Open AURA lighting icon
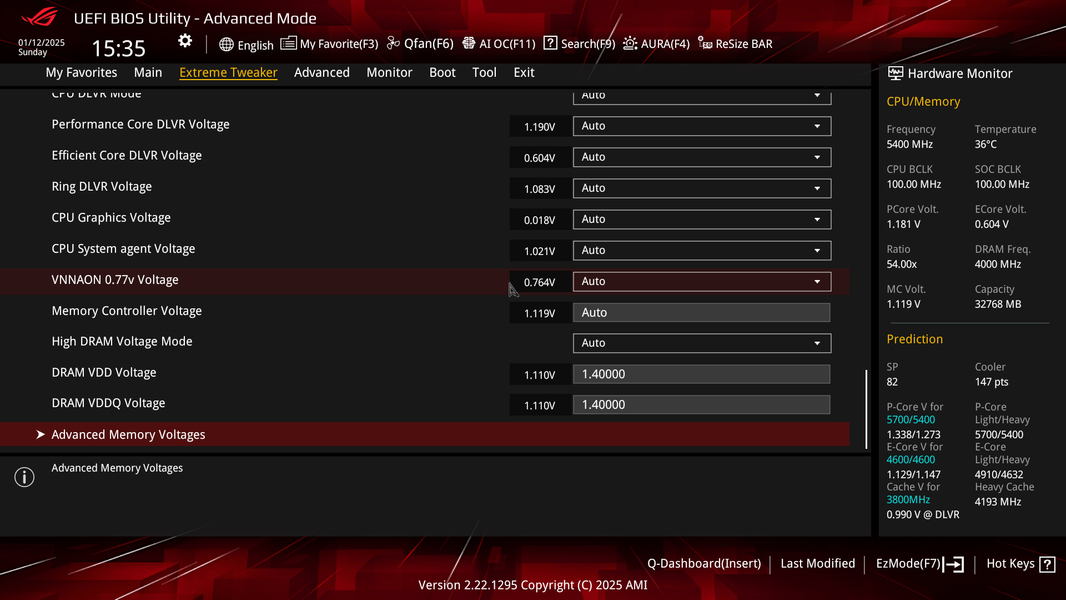The height and width of the screenshot is (600, 1066). click(630, 43)
